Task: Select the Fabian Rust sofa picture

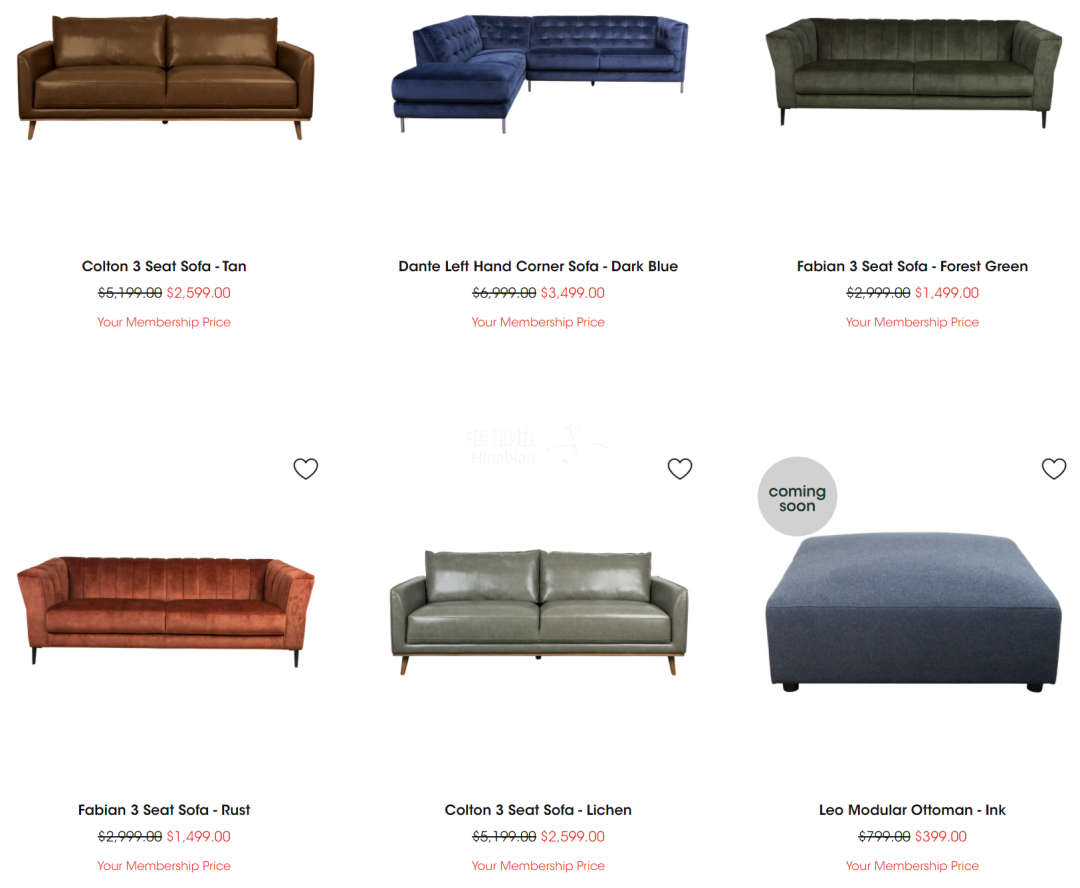Action: pyautogui.click(x=165, y=612)
